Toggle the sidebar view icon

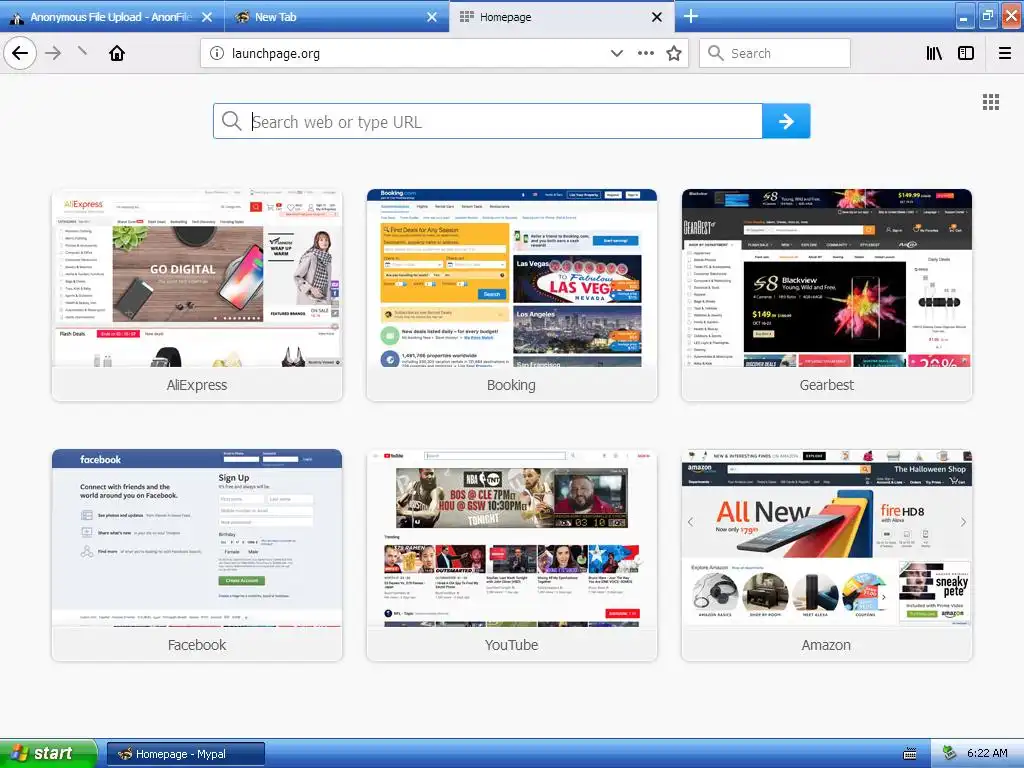coord(966,54)
